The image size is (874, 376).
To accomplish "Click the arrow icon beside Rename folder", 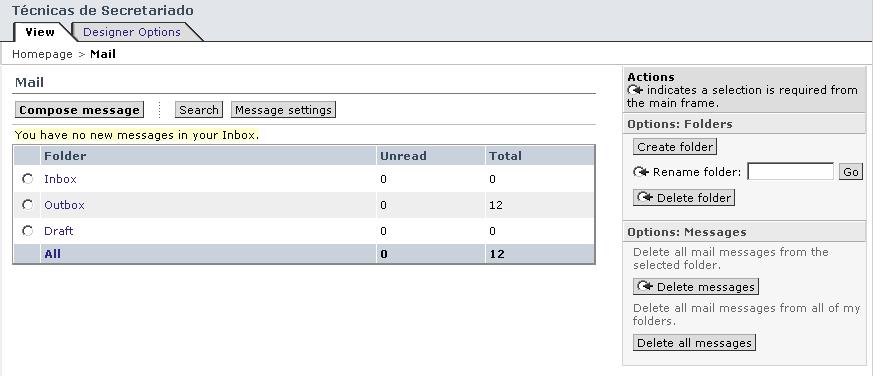I will click(x=640, y=172).
